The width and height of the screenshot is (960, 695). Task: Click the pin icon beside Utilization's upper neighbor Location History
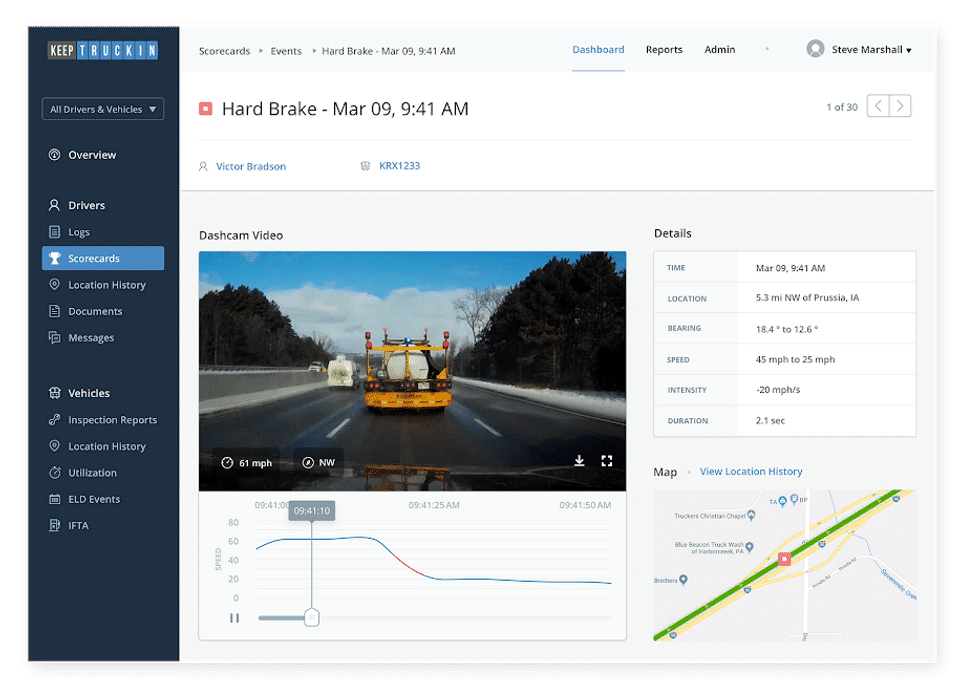(54, 446)
